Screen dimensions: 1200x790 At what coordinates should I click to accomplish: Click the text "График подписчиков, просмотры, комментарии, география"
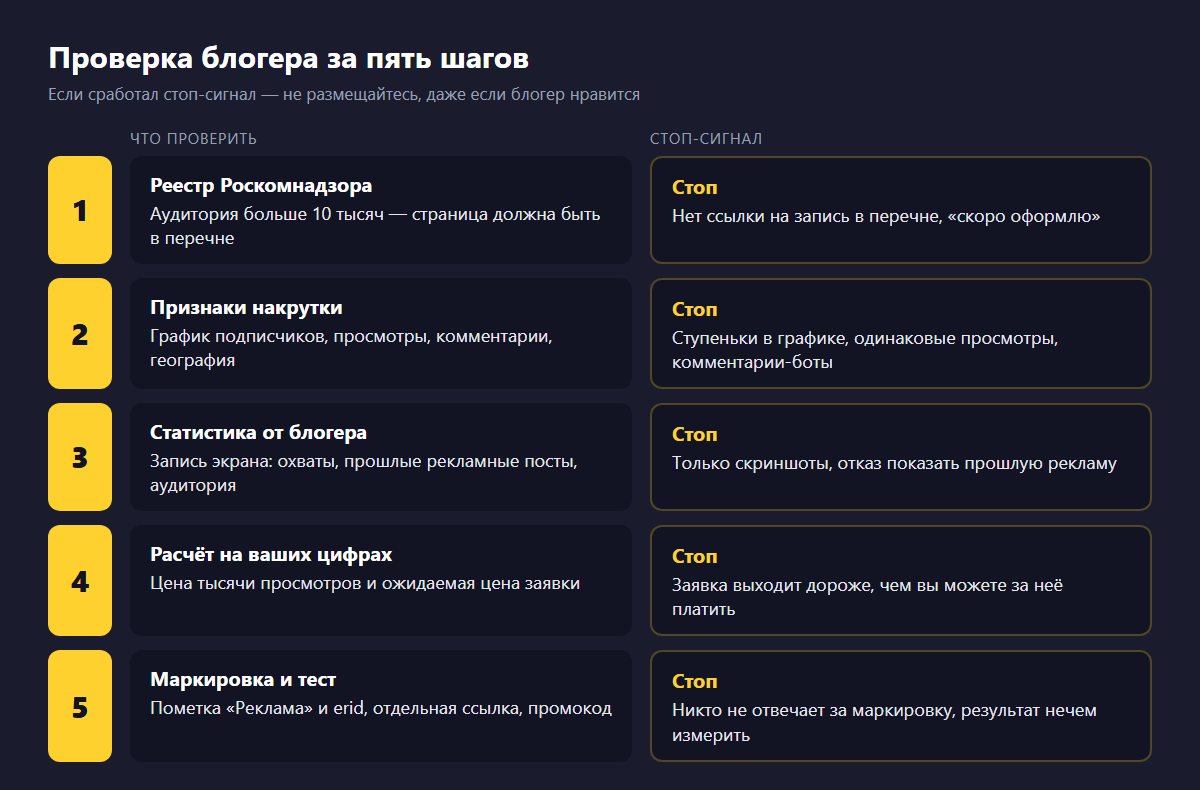click(351, 348)
